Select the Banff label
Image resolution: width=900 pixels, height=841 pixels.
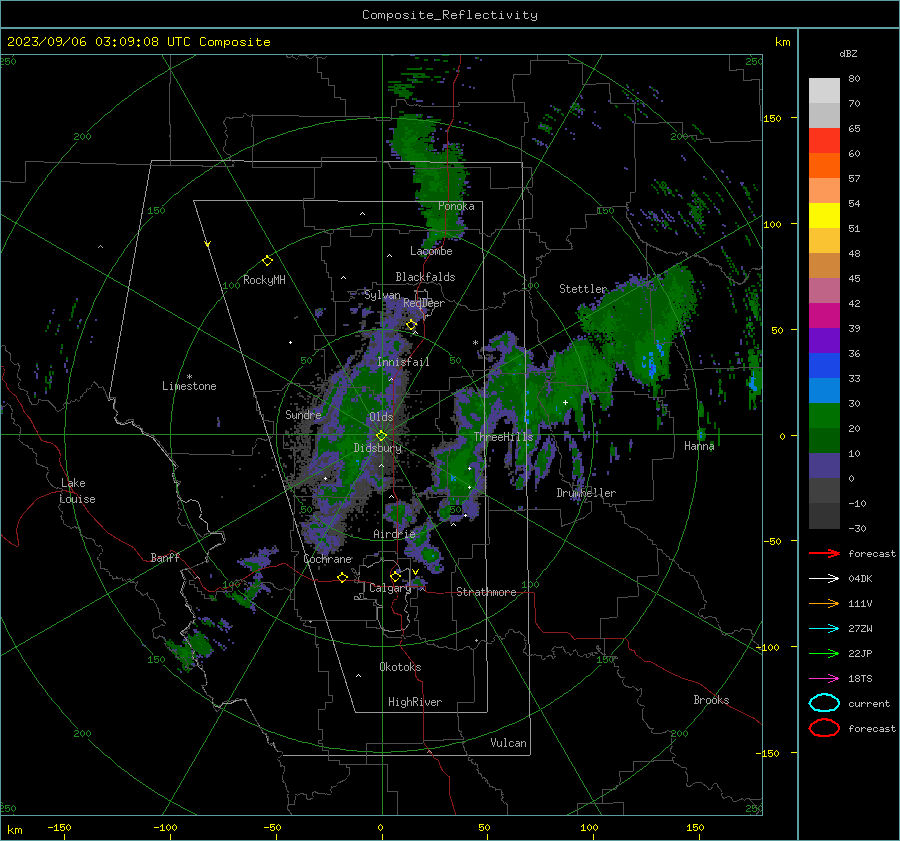tap(165, 557)
